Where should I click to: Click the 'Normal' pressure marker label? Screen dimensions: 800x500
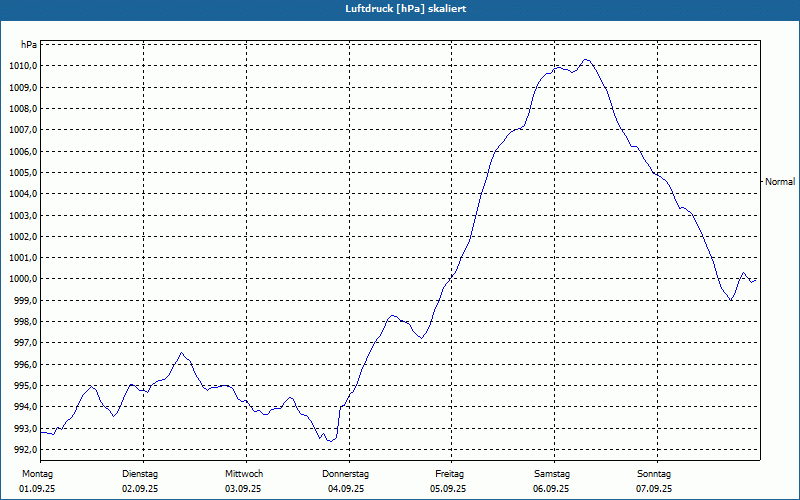pos(780,182)
